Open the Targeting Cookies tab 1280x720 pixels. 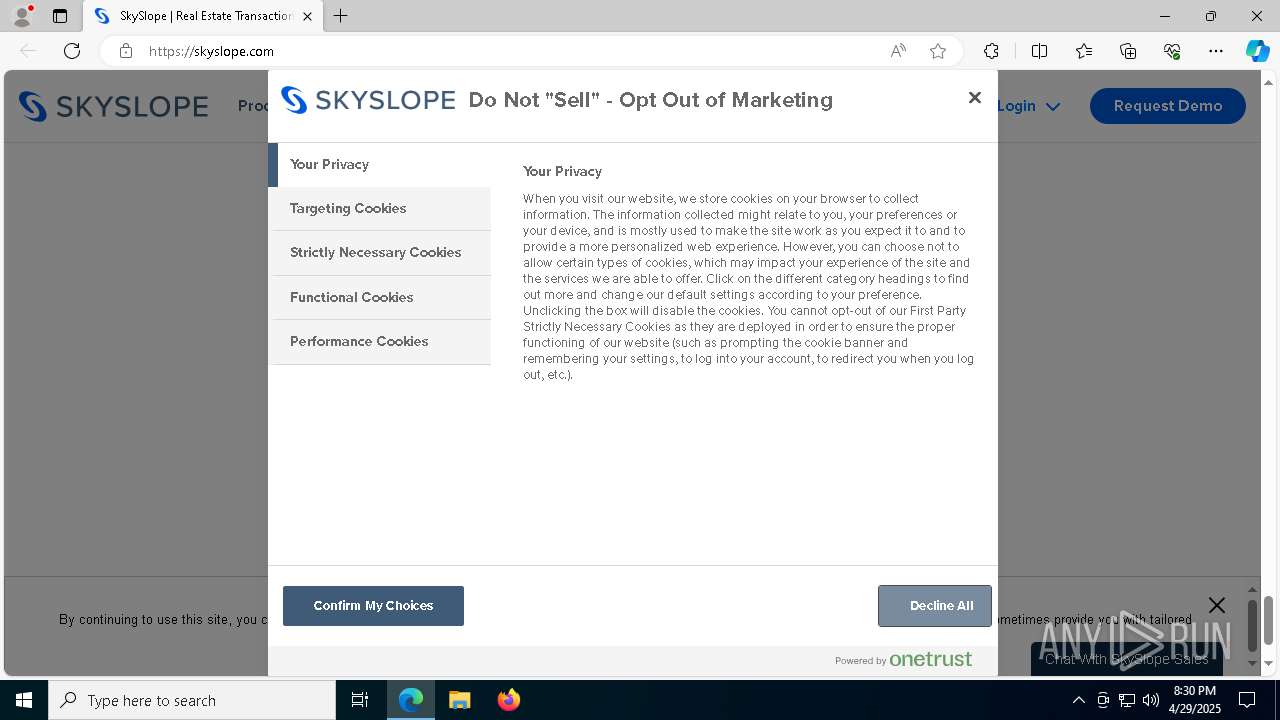[x=380, y=208]
